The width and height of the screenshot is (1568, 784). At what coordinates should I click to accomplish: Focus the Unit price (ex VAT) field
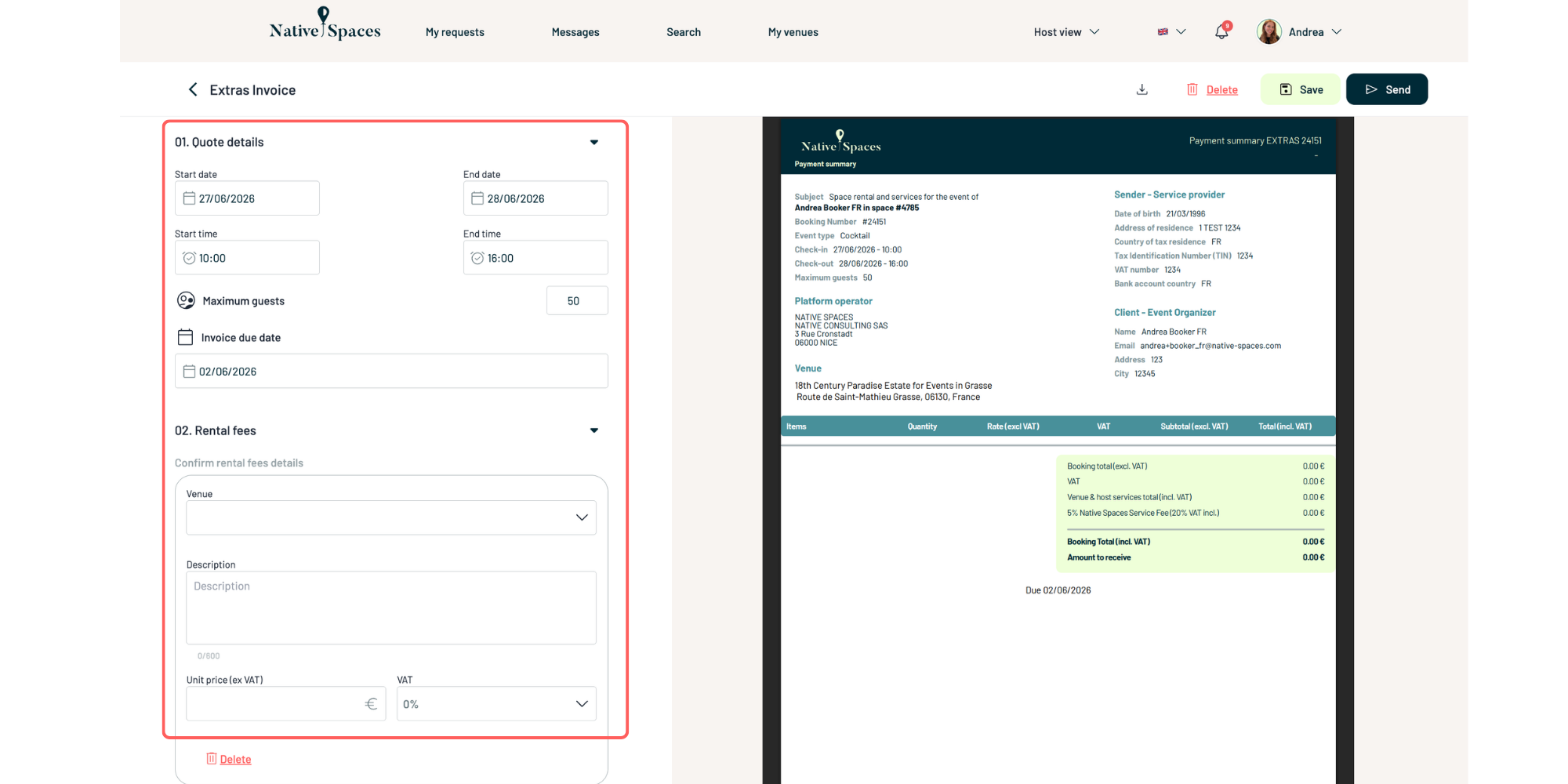tap(286, 704)
